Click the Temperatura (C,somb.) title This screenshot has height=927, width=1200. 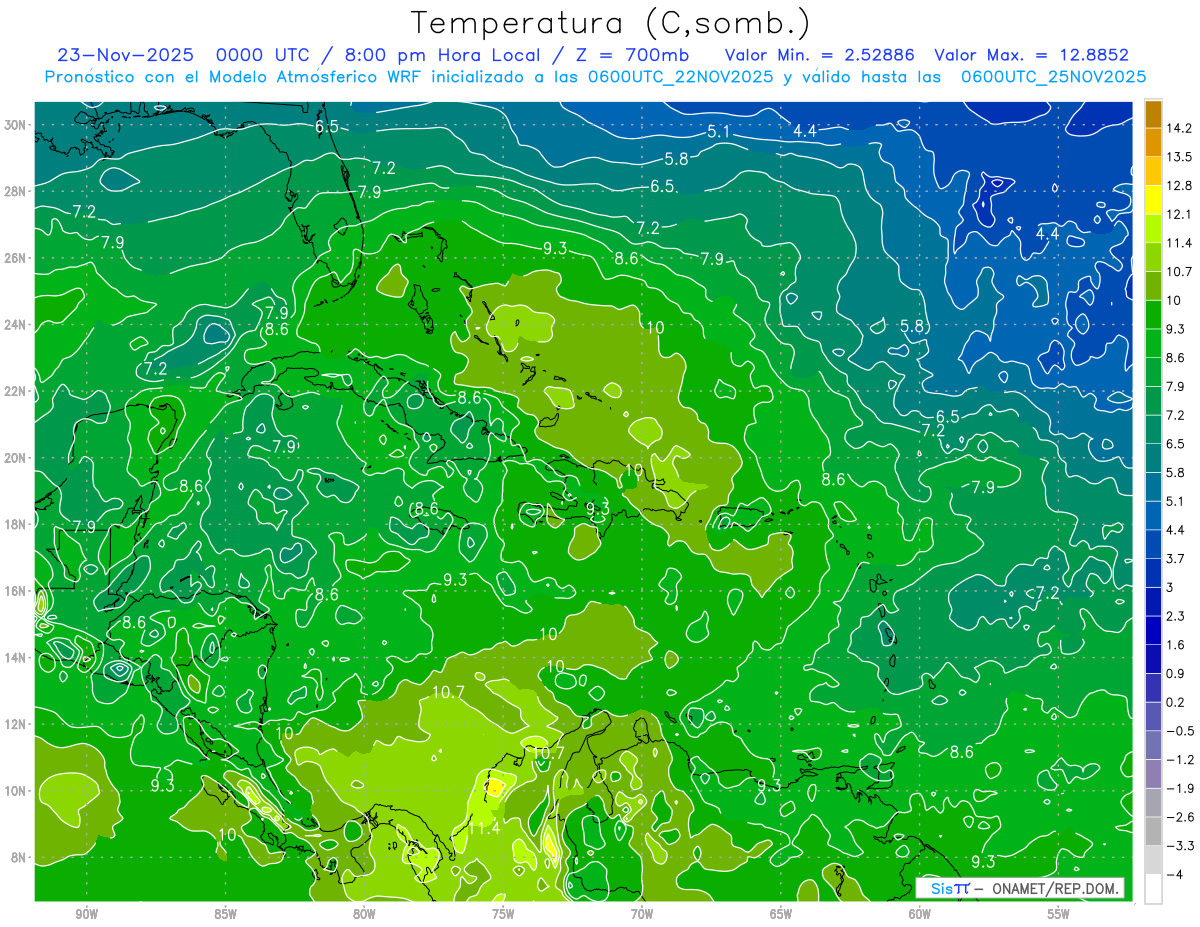pos(610,23)
